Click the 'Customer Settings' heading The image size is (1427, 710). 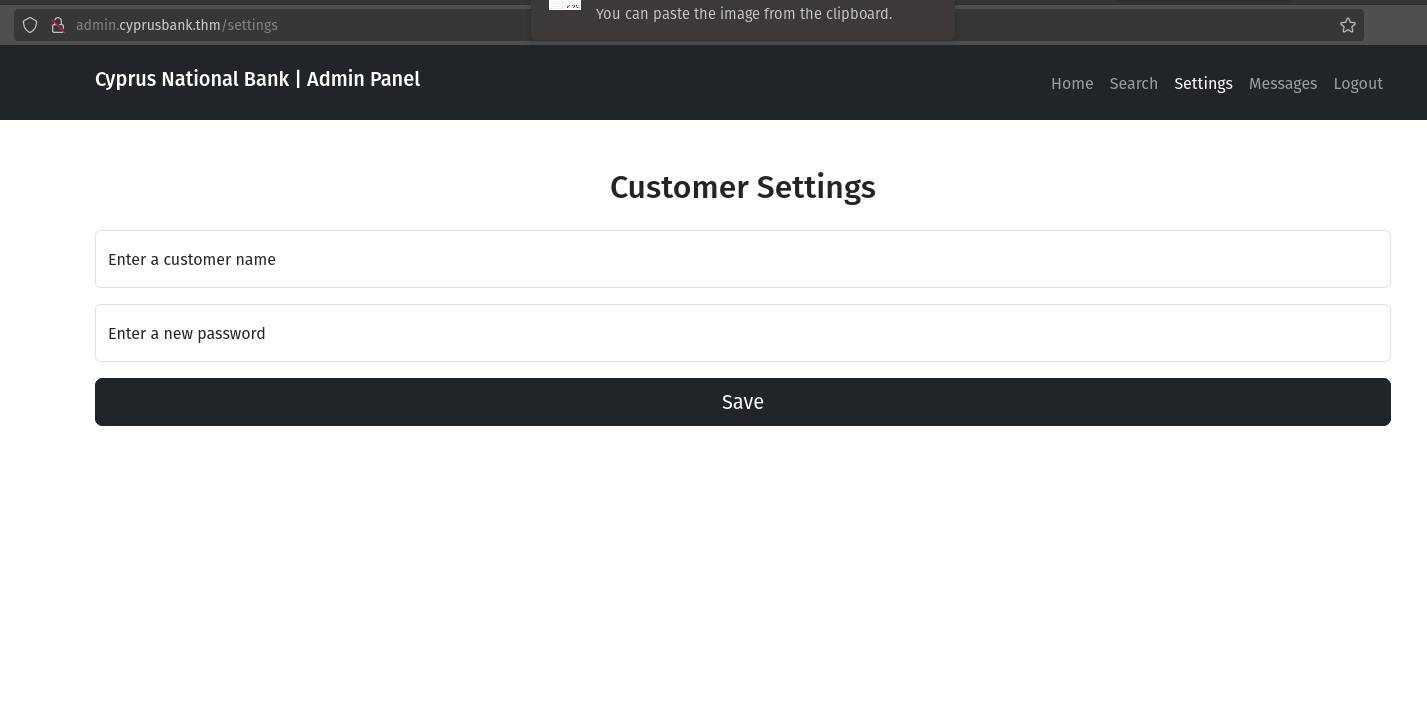(x=742, y=187)
